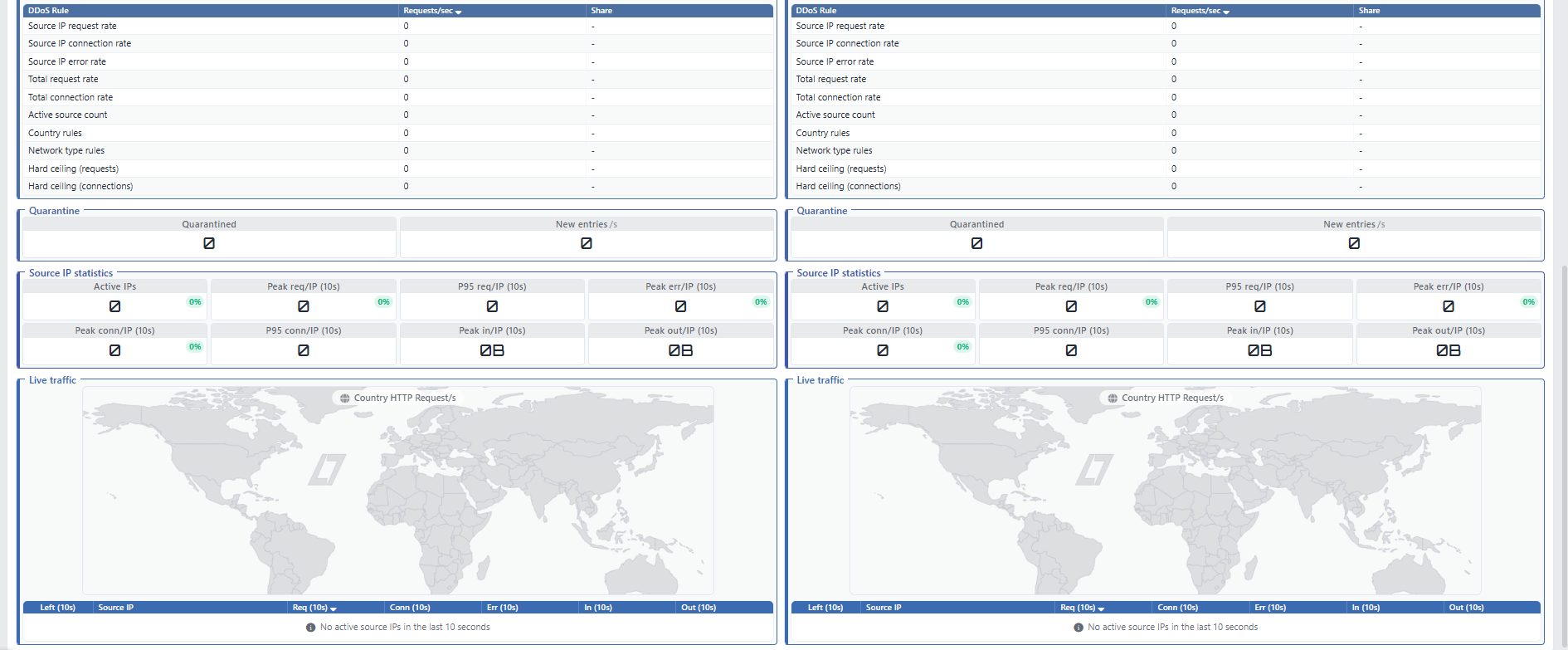The width and height of the screenshot is (1568, 650).
Task: Click the Peak req/IP (10s) empty-value icon in right panel
Action: click(1071, 306)
